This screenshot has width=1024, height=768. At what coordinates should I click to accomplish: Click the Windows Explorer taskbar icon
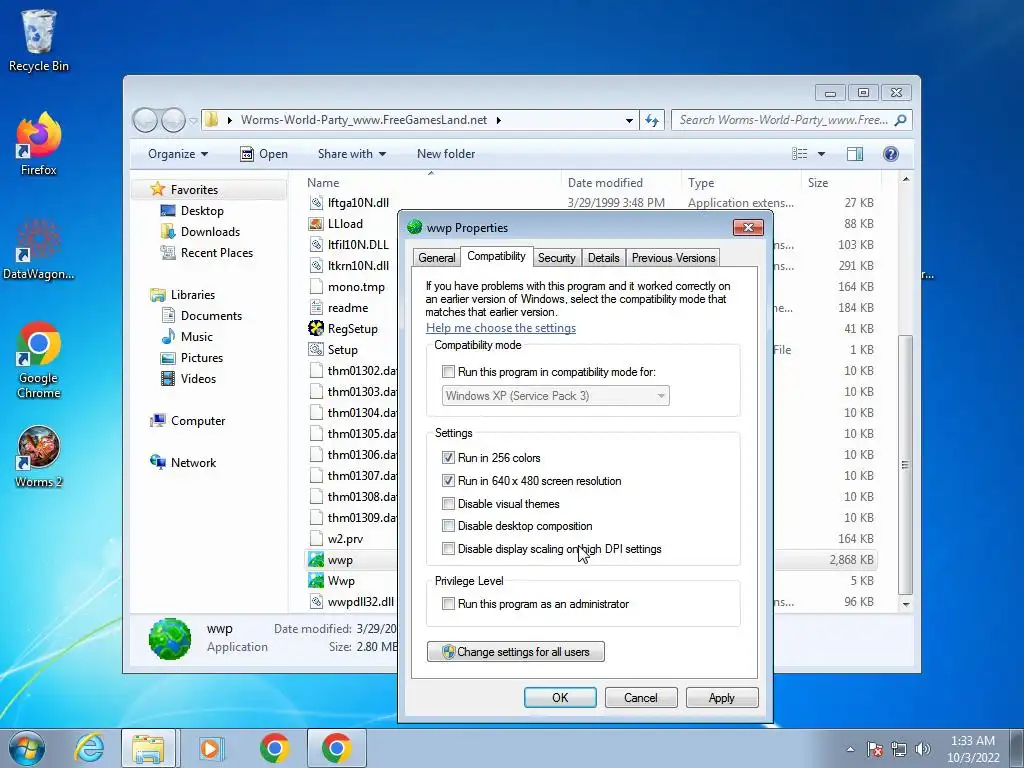148,748
